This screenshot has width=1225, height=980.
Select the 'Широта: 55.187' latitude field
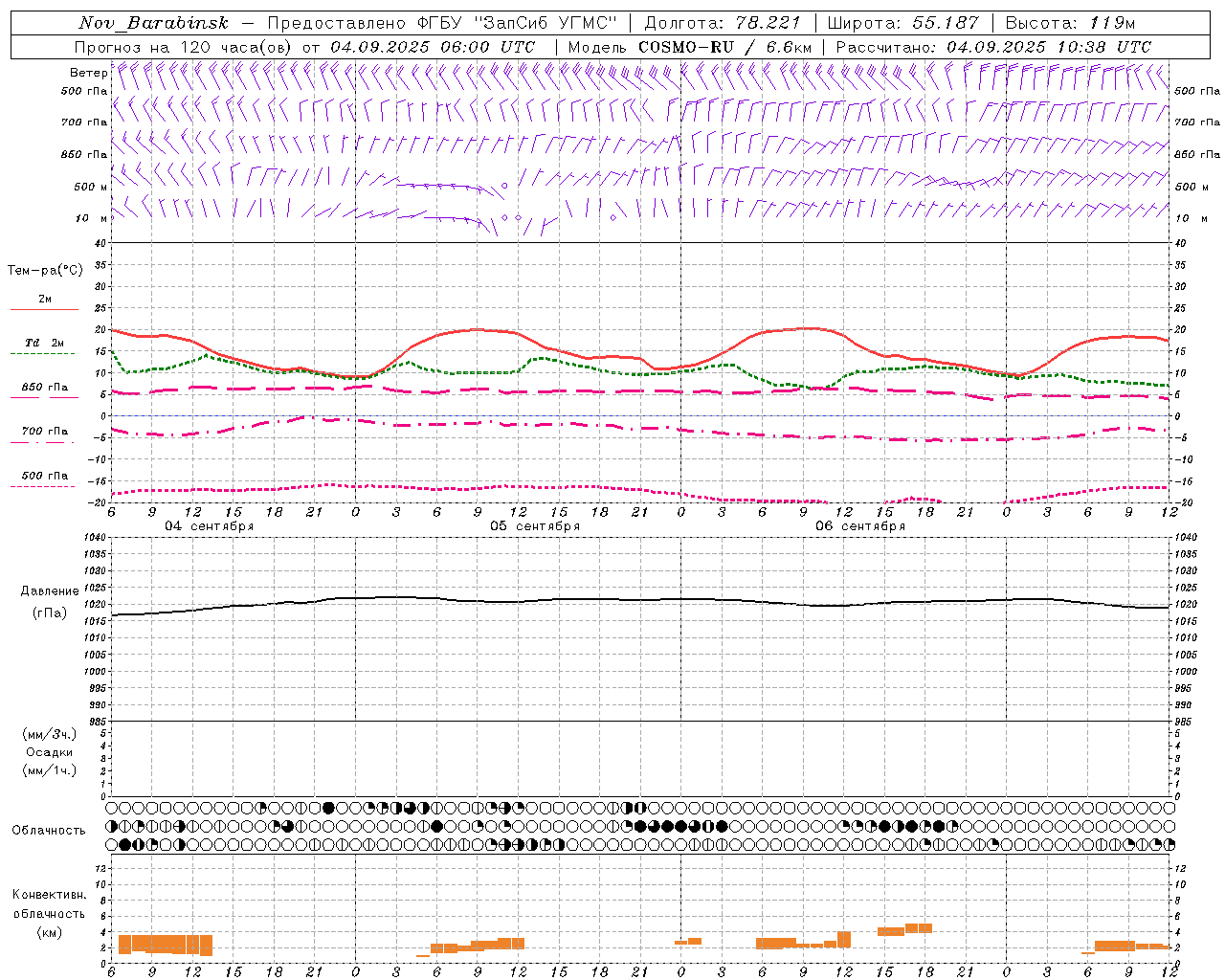point(902,23)
